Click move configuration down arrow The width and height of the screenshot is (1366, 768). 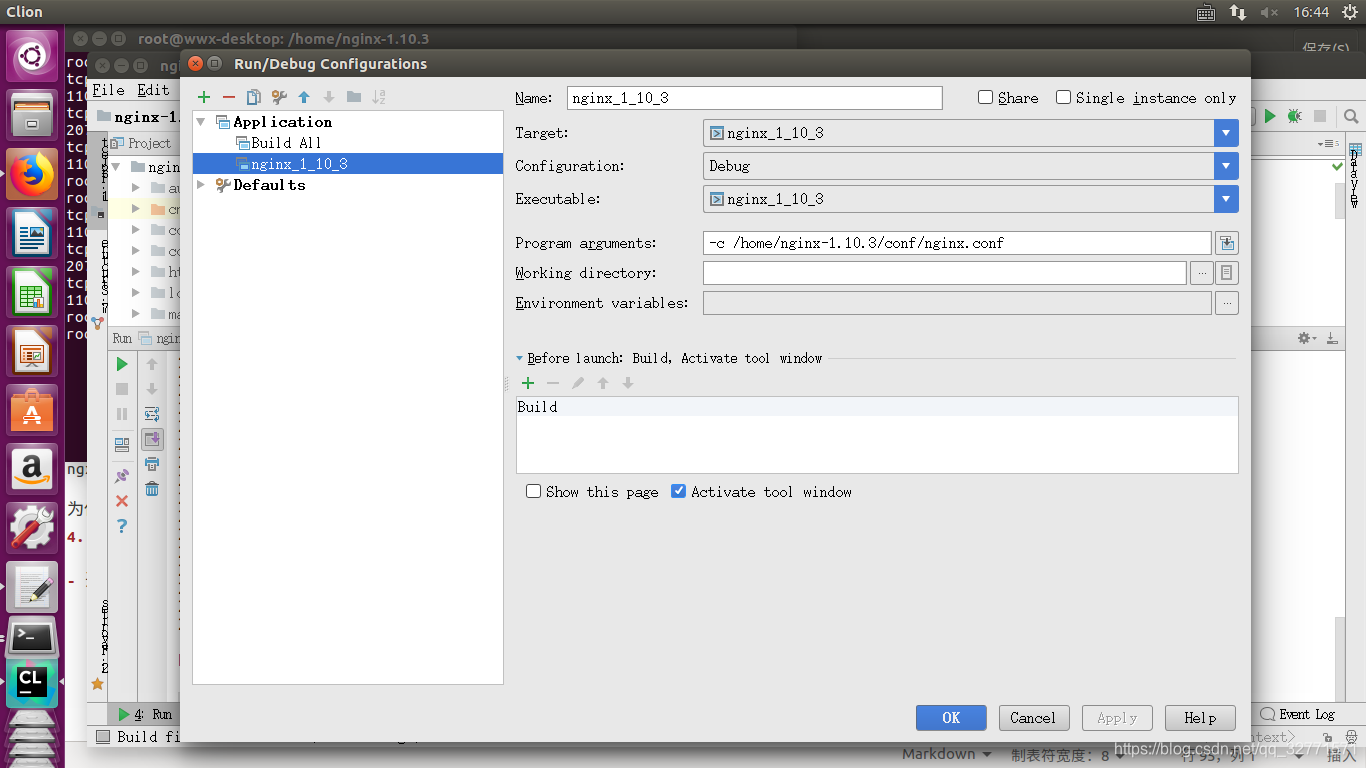point(329,97)
